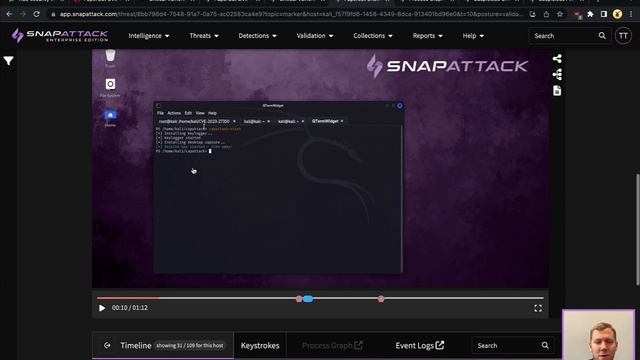This screenshot has height=360, width=640.
Task: Click the Home folder icon on the Kali desktop
Action: [x=110, y=118]
